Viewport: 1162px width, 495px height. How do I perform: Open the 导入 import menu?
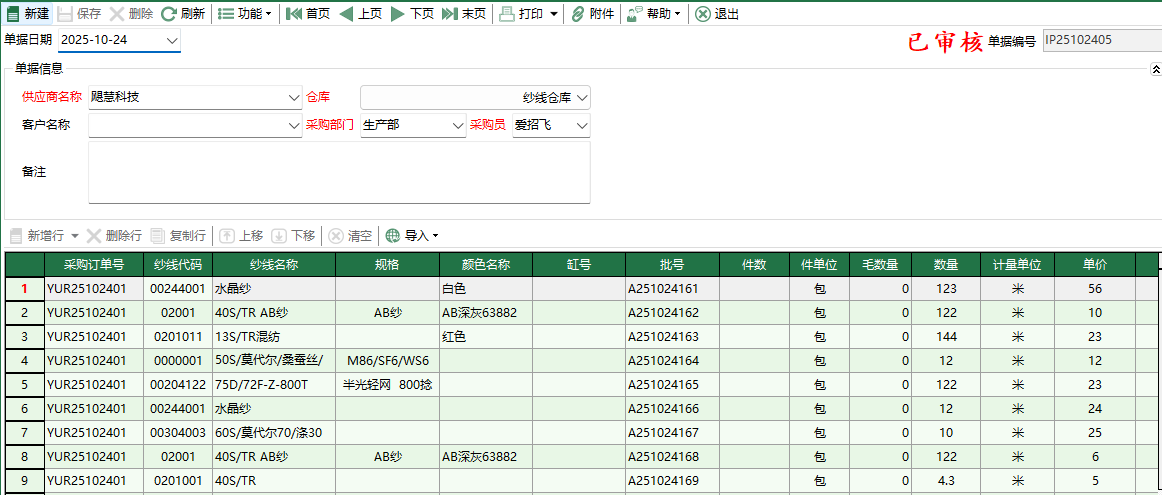tap(412, 236)
